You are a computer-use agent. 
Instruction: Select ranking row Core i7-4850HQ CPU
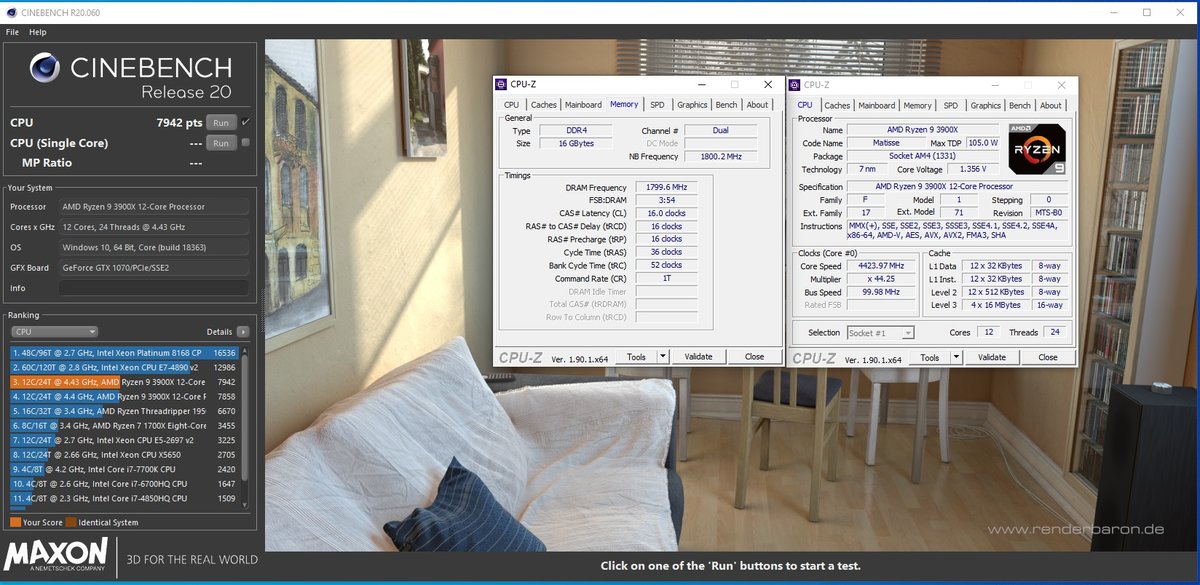click(x=124, y=498)
